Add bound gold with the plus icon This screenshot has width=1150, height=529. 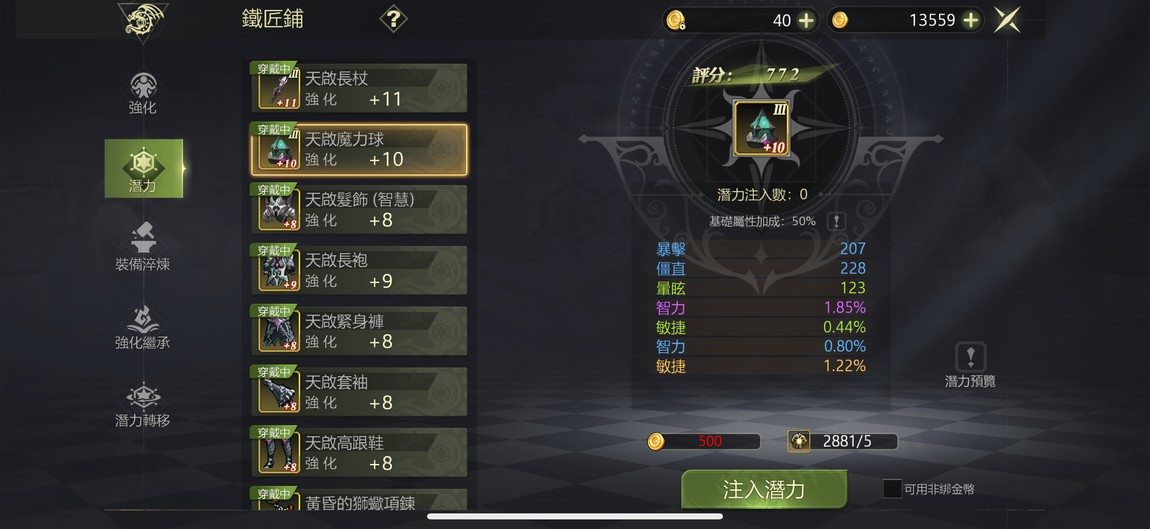pos(806,21)
